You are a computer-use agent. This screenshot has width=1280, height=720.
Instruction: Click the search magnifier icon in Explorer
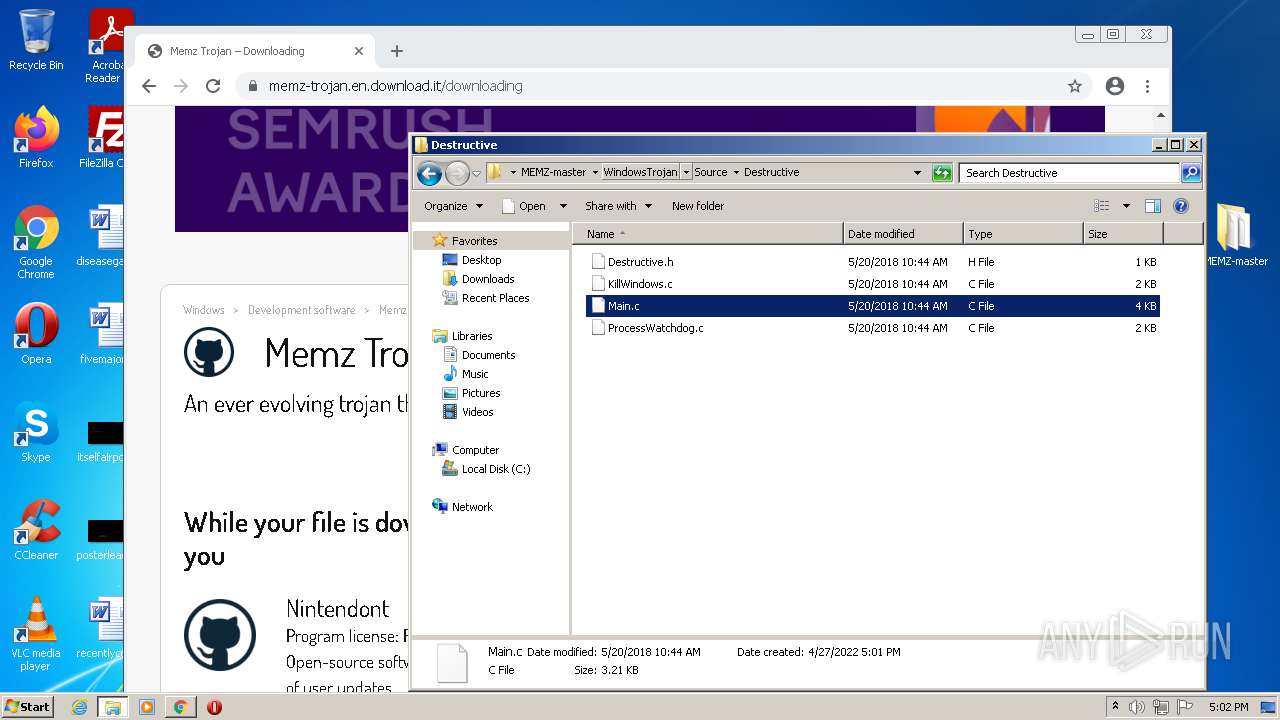click(x=1190, y=173)
